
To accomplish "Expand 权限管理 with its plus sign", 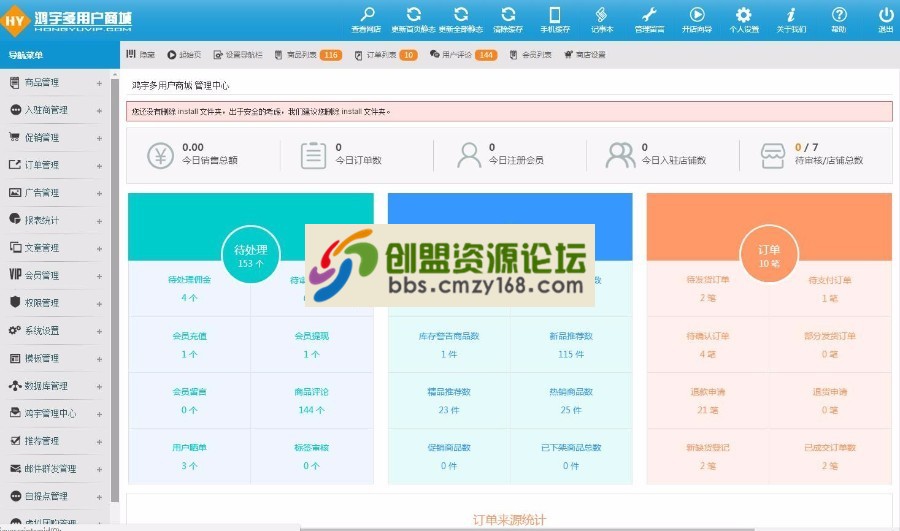I will tap(99, 304).
